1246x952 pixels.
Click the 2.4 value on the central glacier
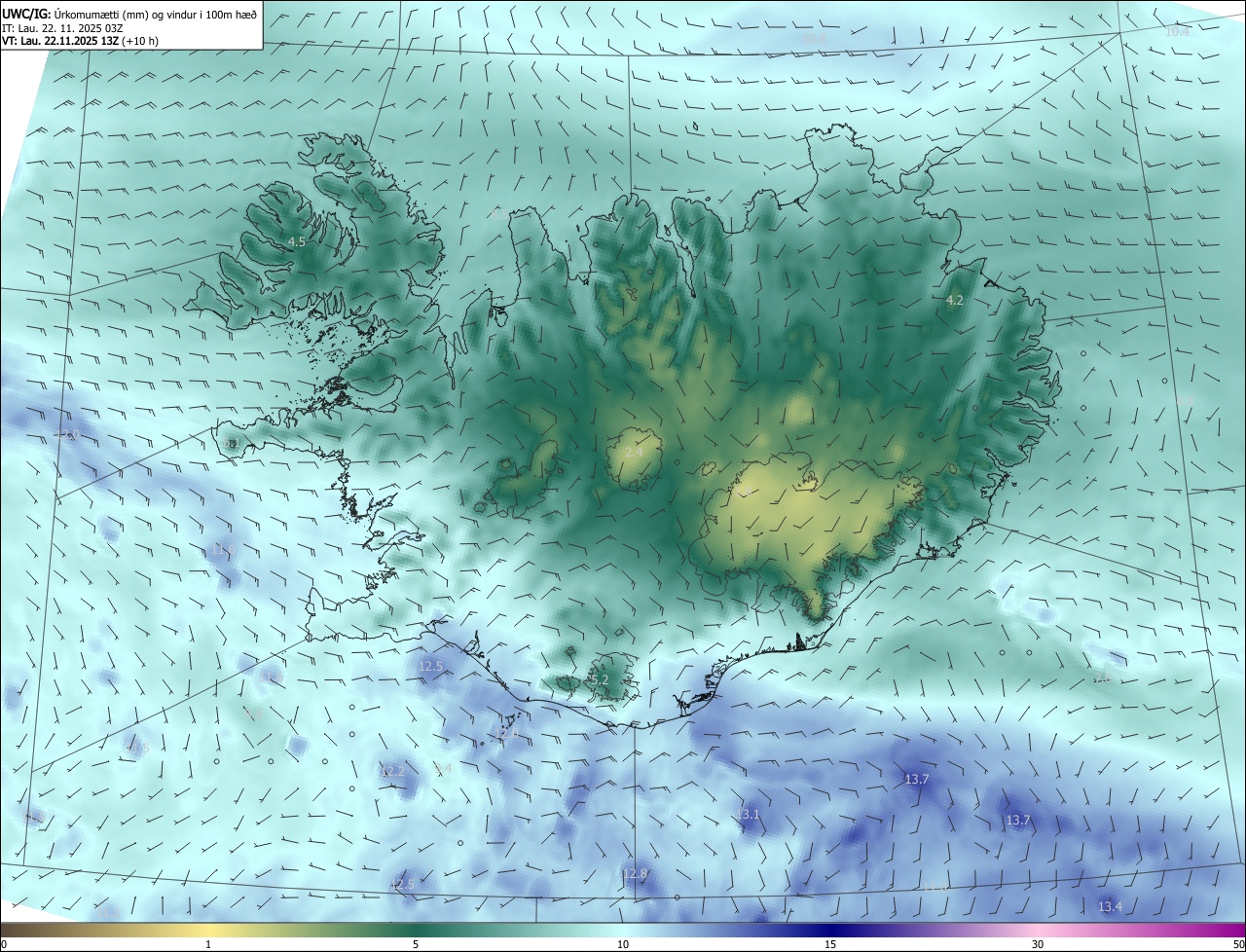click(x=634, y=453)
